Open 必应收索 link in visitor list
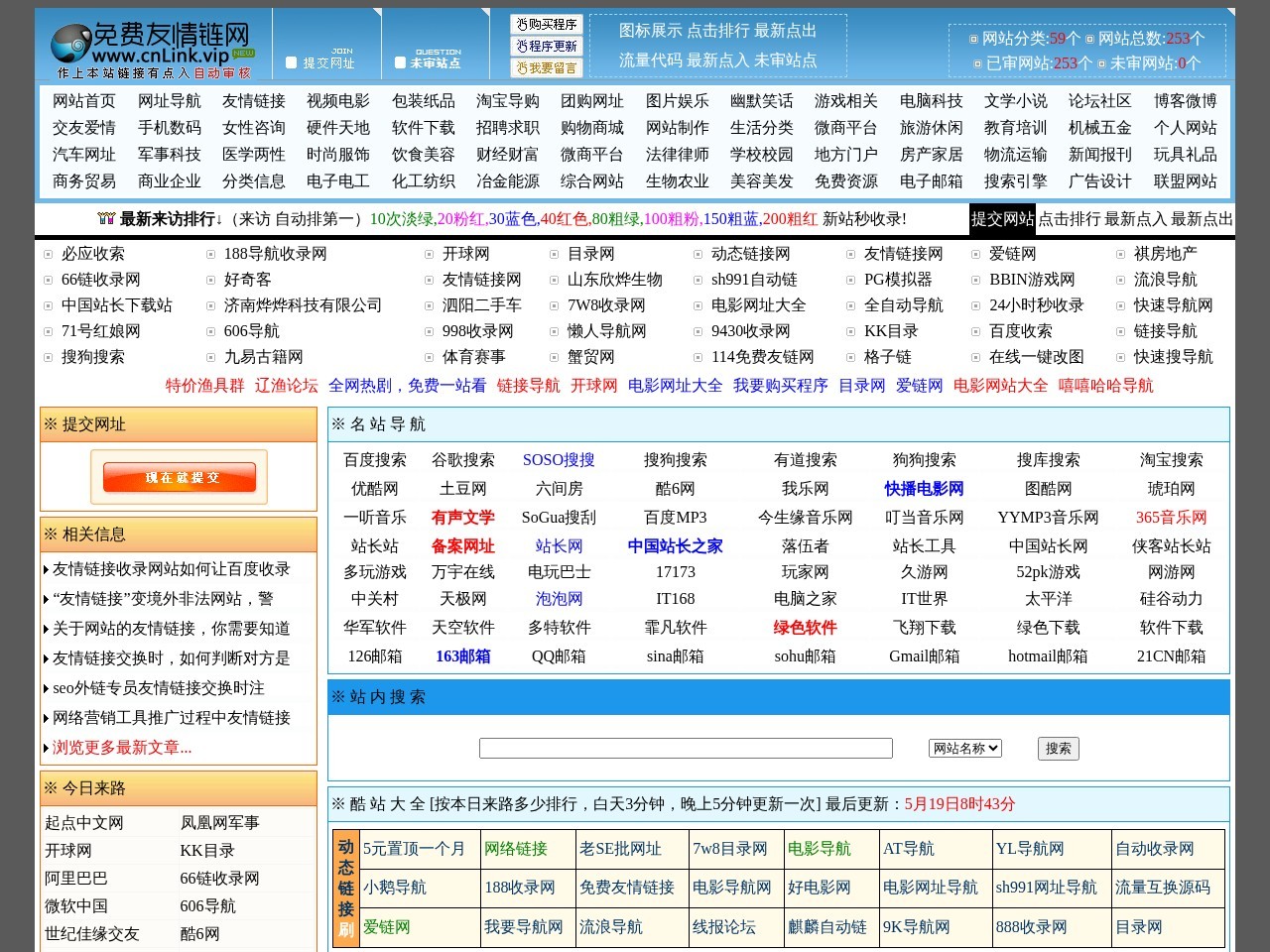 point(93,254)
